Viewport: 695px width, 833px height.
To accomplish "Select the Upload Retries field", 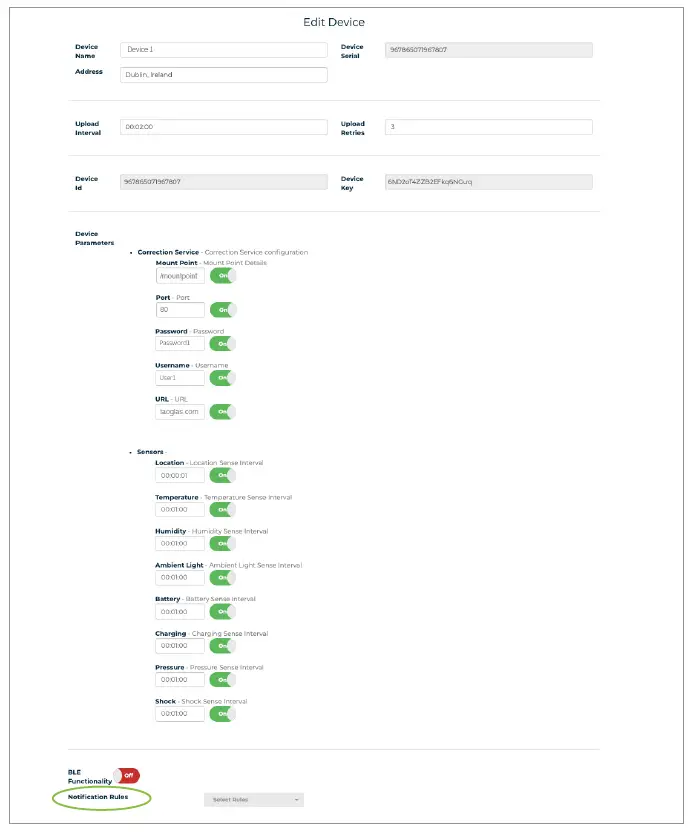I will pyautogui.click(x=488, y=127).
